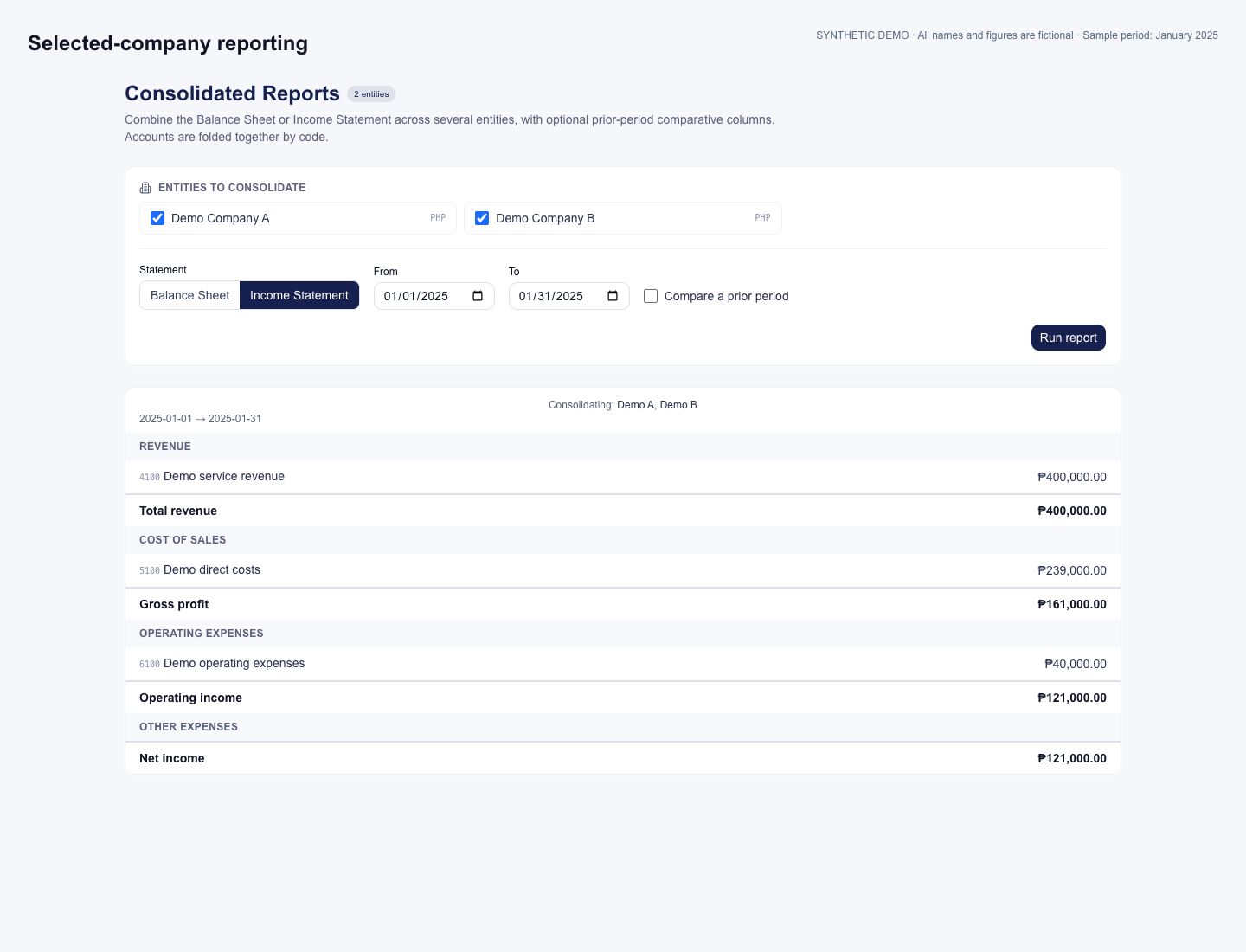Click the Net income total row

click(x=623, y=758)
